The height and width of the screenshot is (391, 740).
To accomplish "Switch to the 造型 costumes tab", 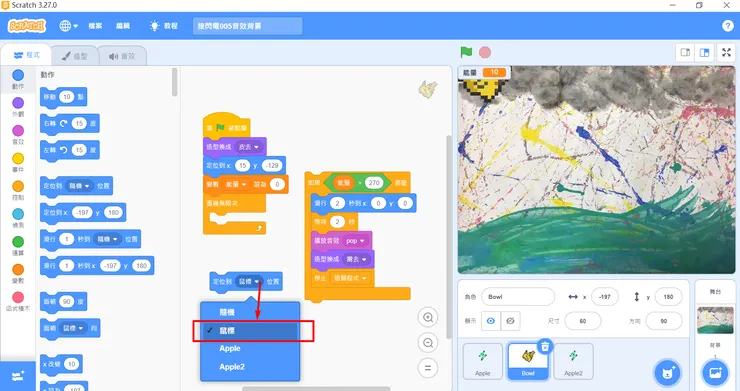I will (75, 56).
